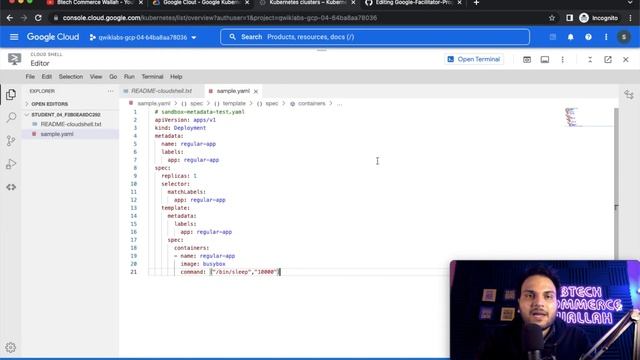Screen dimensions: 640x360
Task: Click the Search products and resources field
Action: pyautogui.click(x=375, y=37)
